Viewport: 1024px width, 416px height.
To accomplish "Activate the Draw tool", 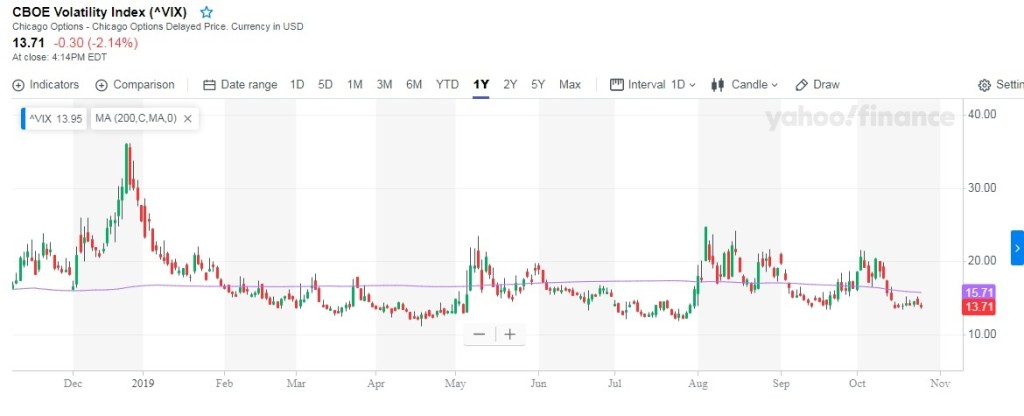I will coord(818,85).
